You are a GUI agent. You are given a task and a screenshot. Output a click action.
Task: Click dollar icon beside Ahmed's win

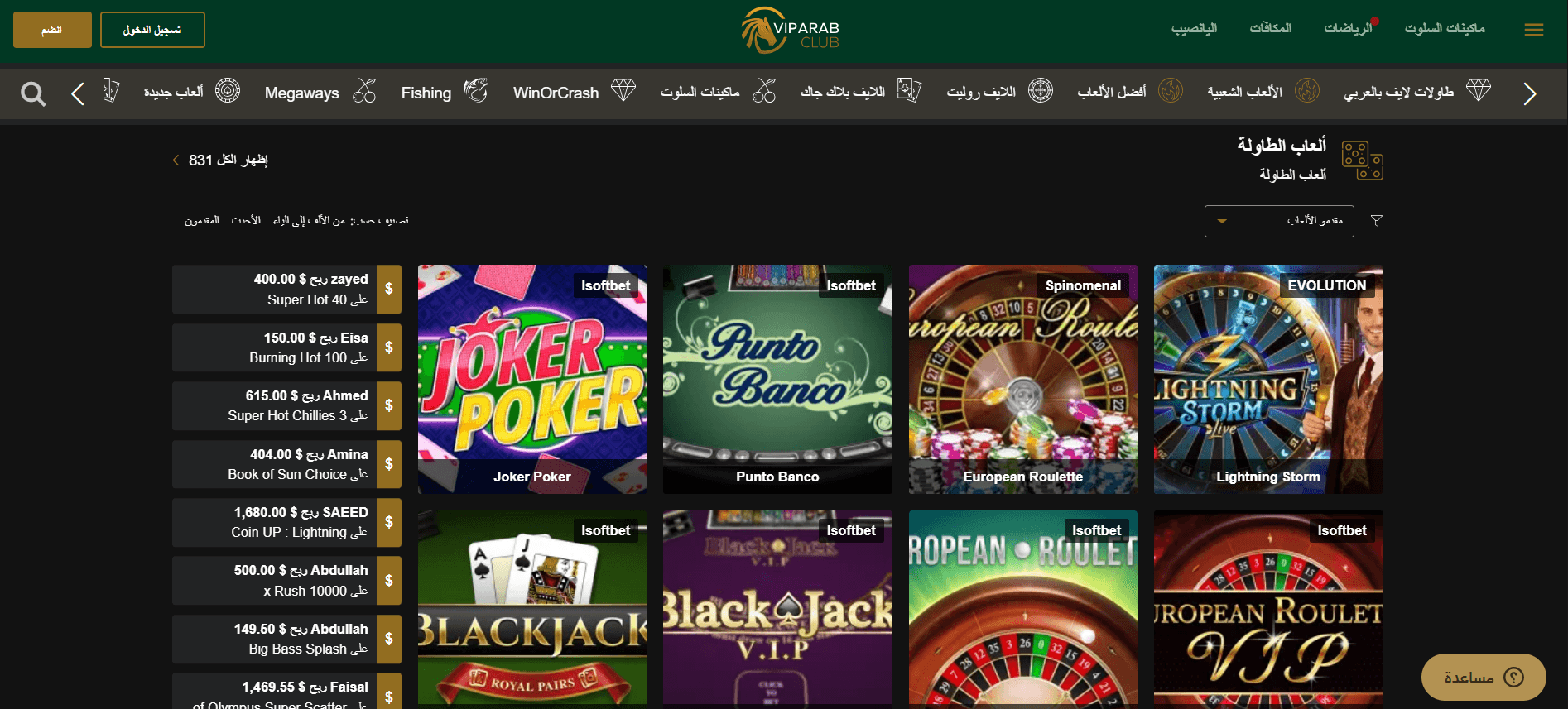coord(389,405)
